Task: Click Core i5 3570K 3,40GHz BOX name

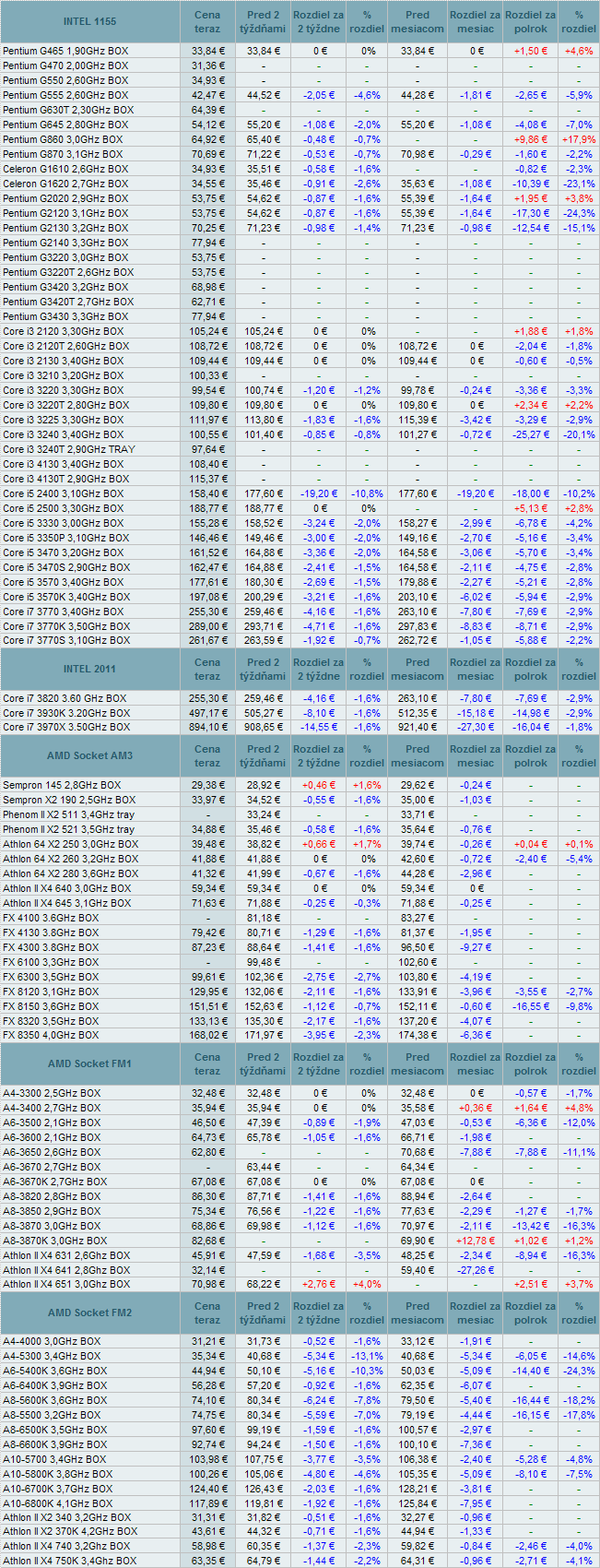Action: [65, 597]
